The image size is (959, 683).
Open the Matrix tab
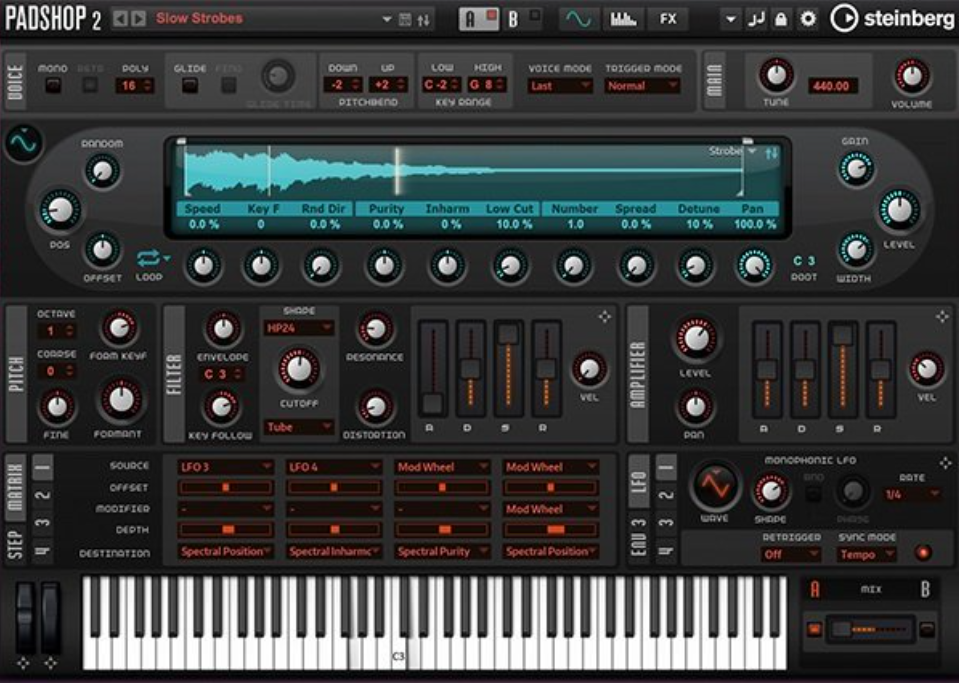pos(15,487)
